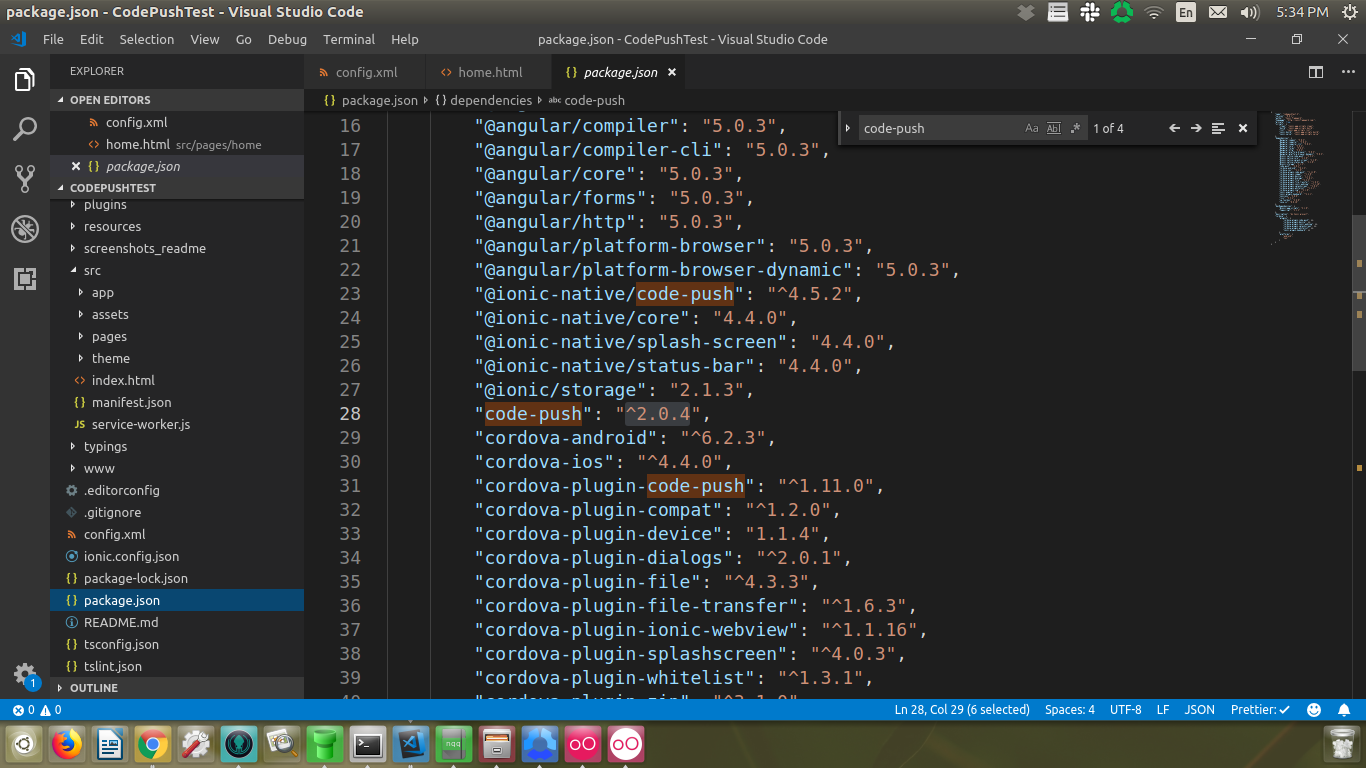Open the Trash icon in dock
The image size is (1366, 768).
[1340, 745]
